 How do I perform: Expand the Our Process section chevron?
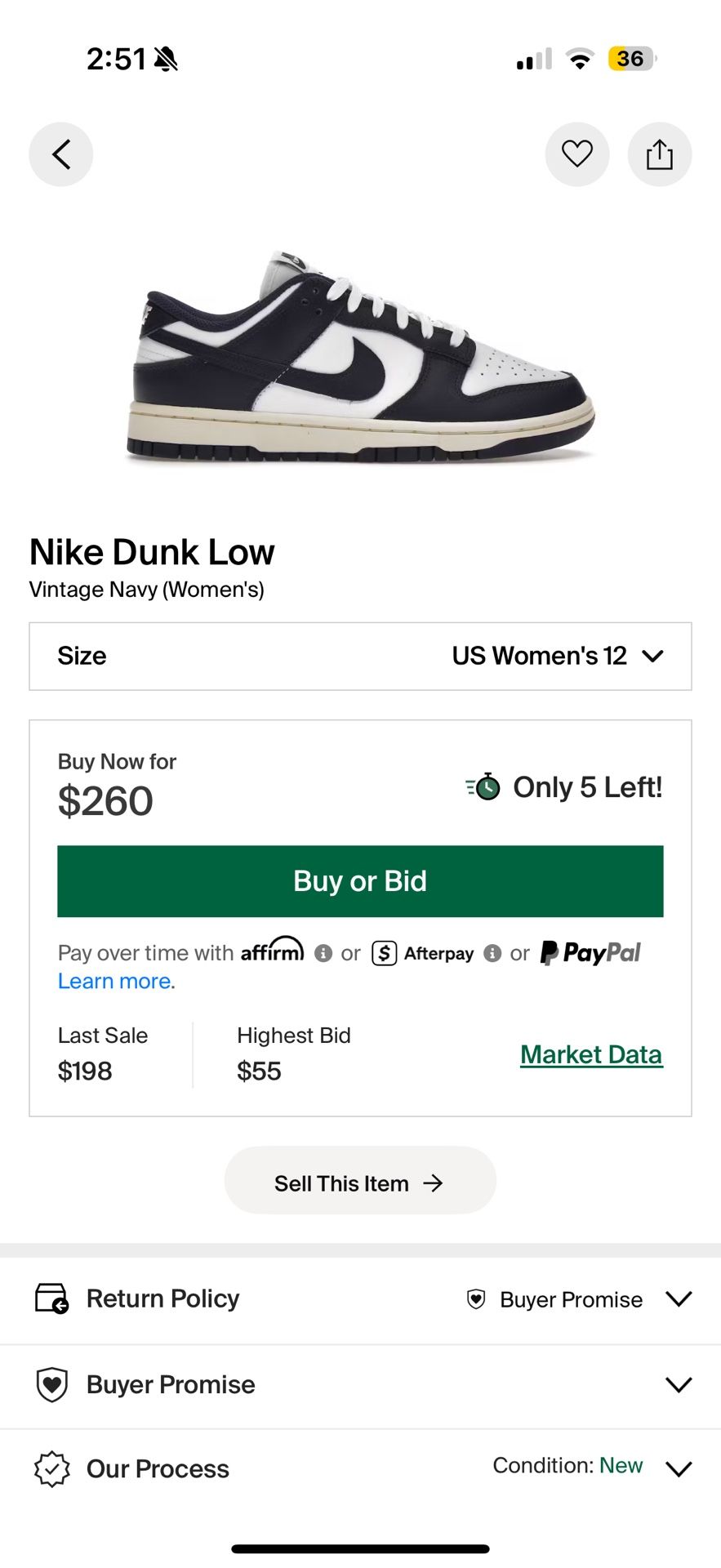pyautogui.click(x=679, y=1468)
